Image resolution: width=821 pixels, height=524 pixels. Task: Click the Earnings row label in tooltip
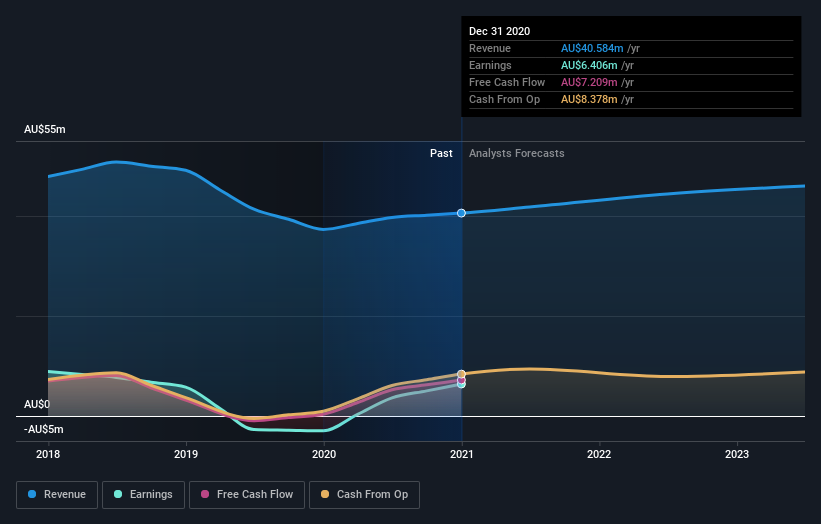(490, 65)
